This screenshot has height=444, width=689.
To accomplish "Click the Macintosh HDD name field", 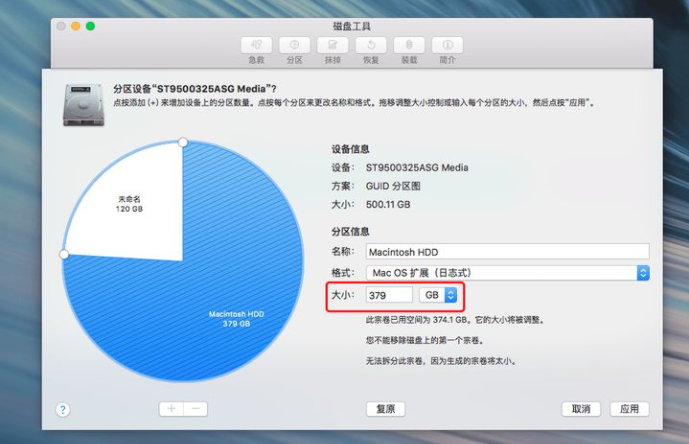I will pos(508,252).
